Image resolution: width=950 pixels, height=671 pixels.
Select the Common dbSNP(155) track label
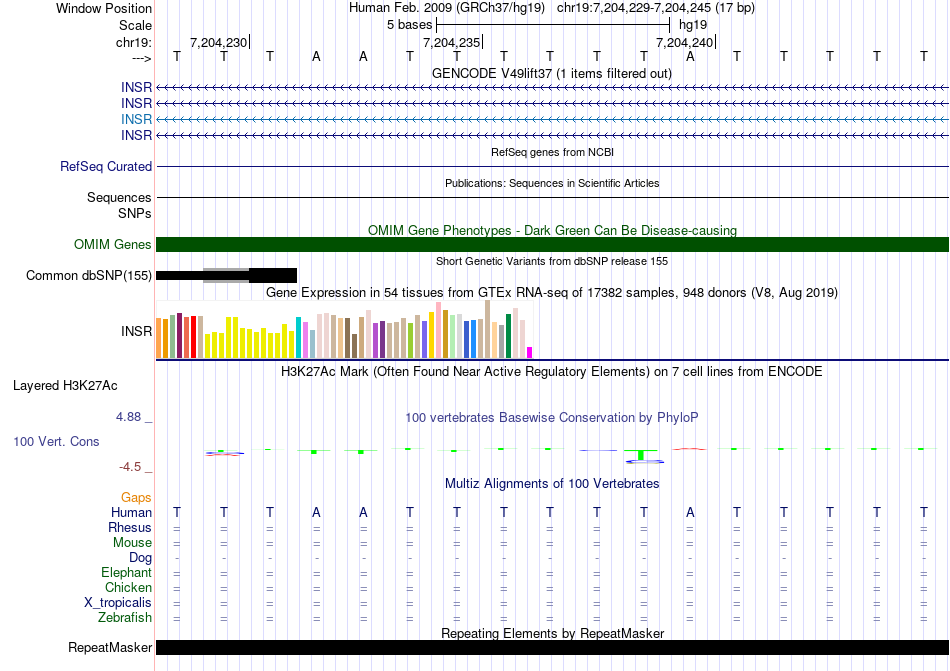[89, 276]
